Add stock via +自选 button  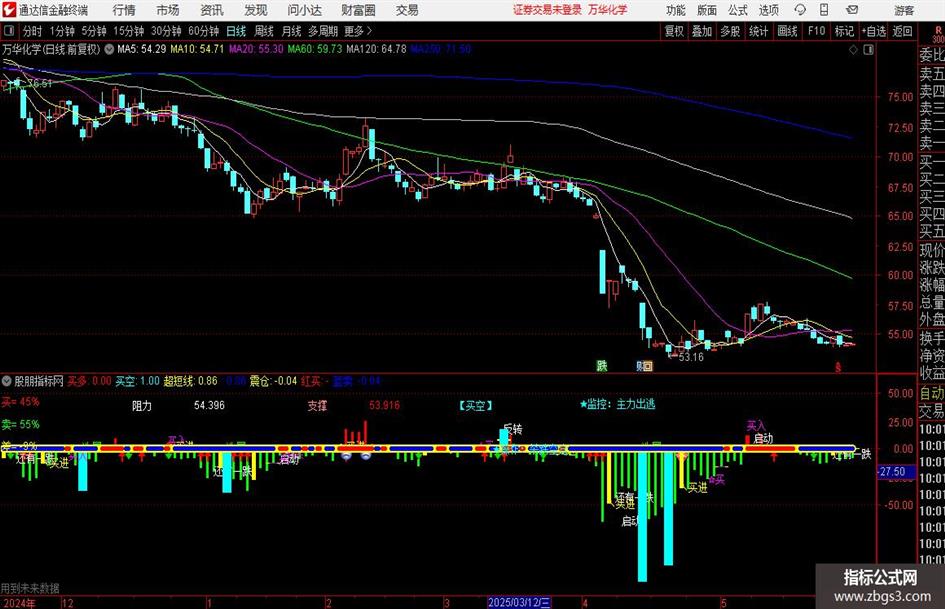[x=874, y=31]
